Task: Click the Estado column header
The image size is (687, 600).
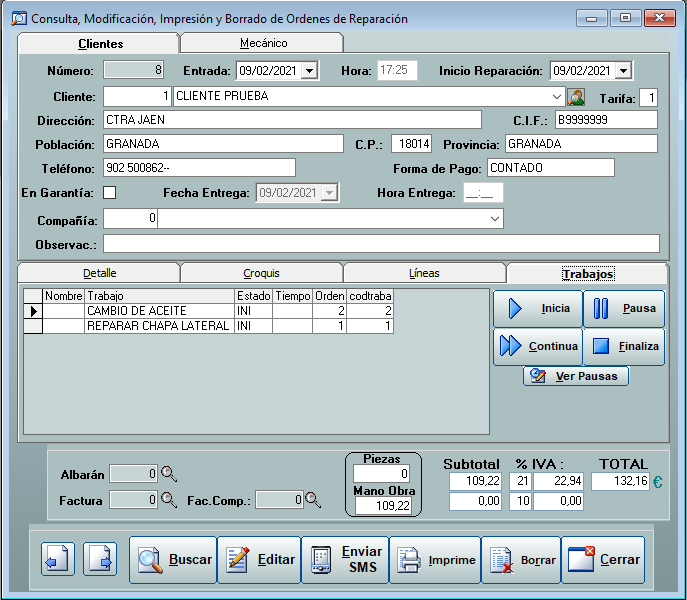Action: tap(253, 296)
